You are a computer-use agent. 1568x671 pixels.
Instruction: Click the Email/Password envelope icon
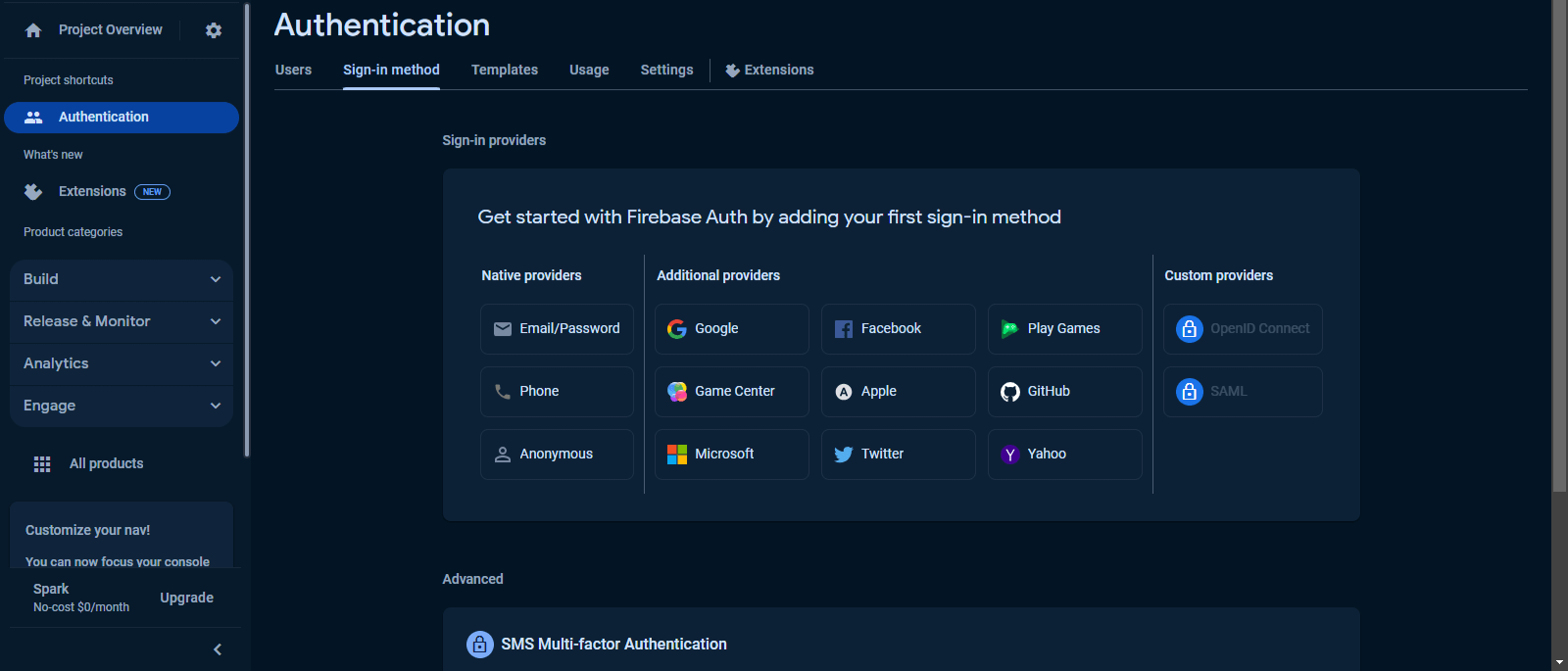503,329
